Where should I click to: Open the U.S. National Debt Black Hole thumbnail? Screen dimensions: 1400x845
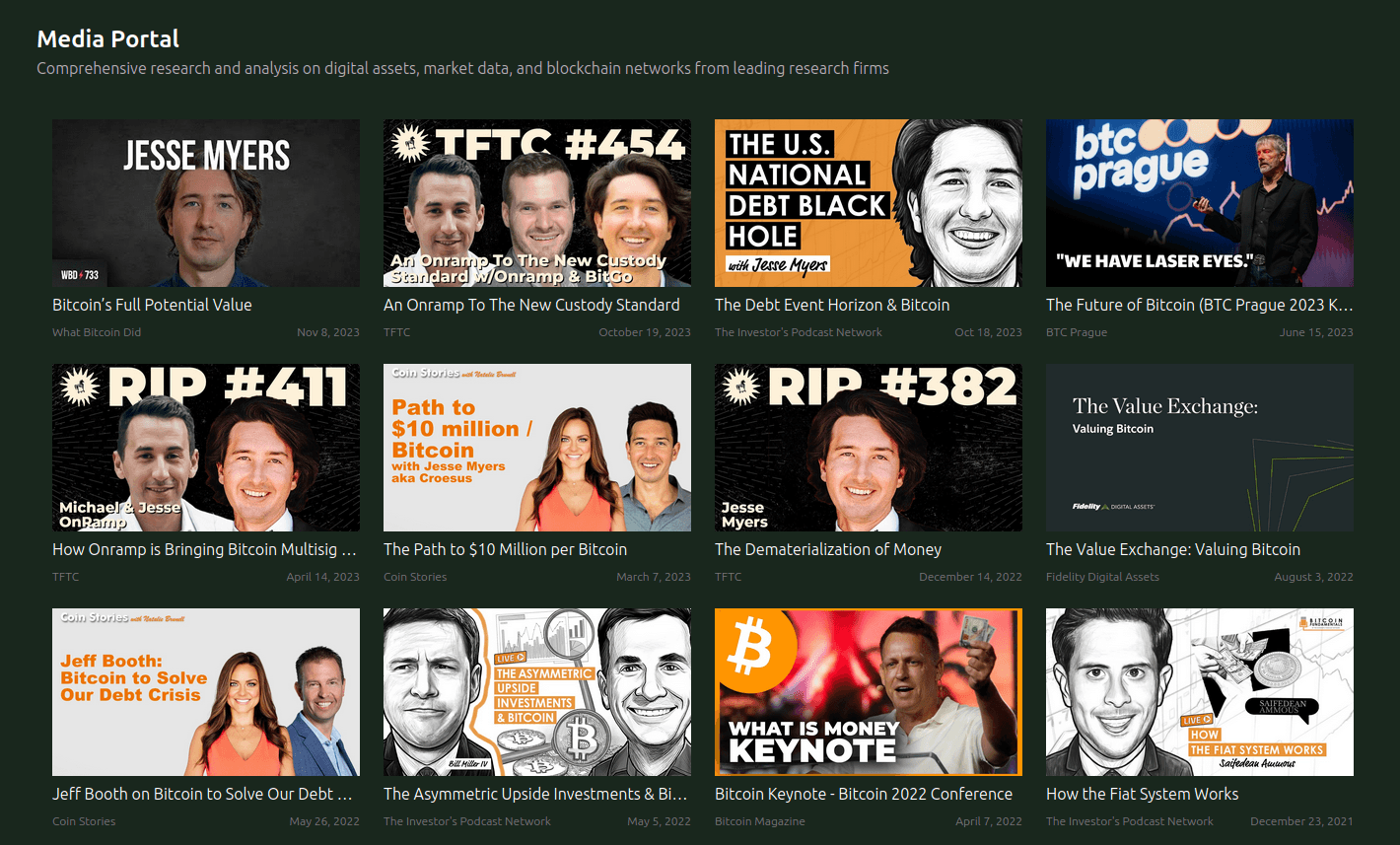868,203
